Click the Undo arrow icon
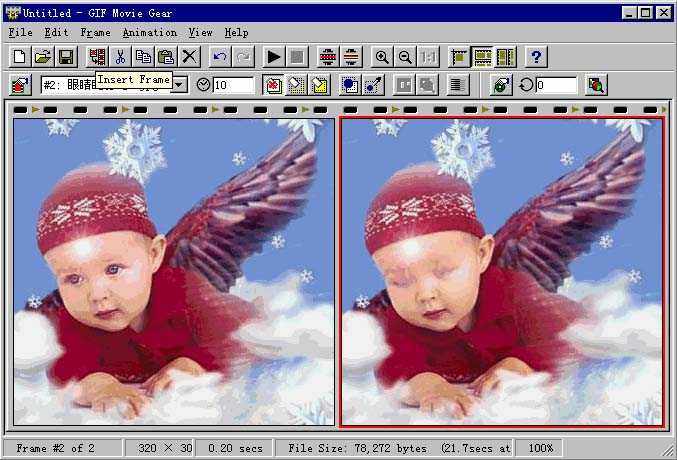This screenshot has width=677, height=460. point(220,57)
